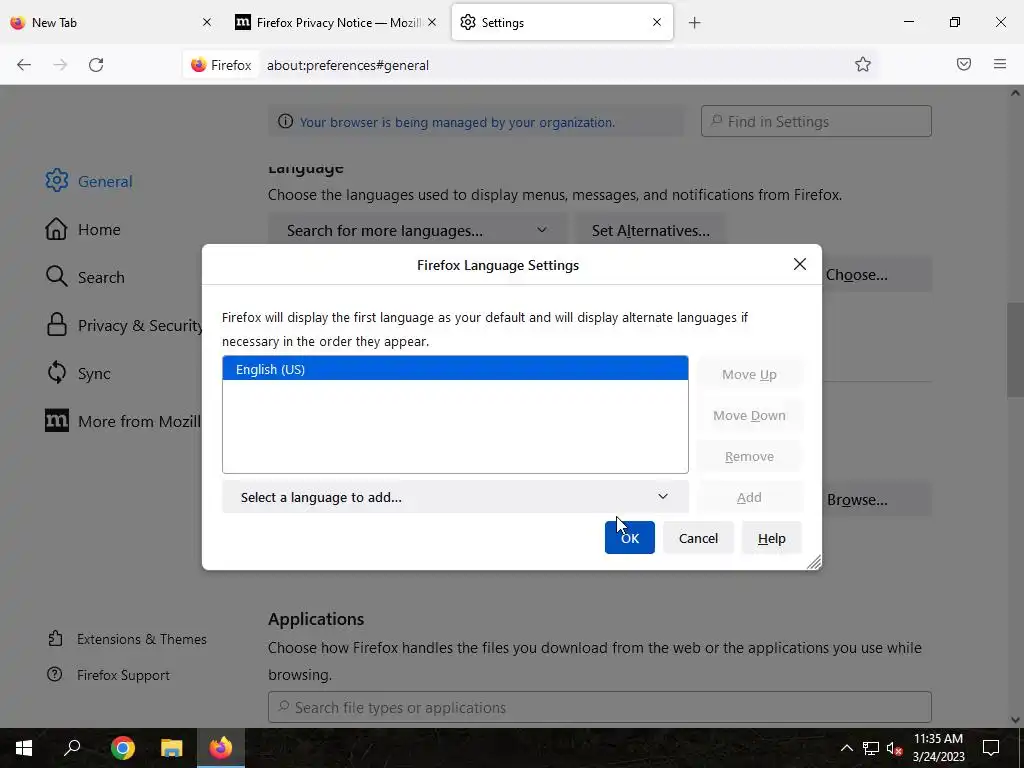This screenshot has height=768, width=1024.
Task: Close the Firefox Language Settings dialog
Action: 799,264
